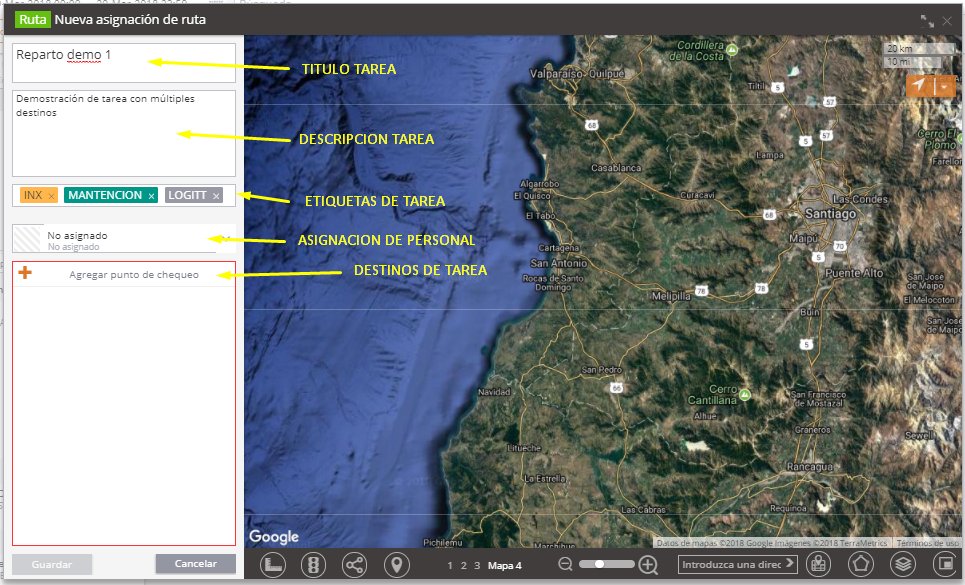Select the ruler measurement tool

(273, 564)
